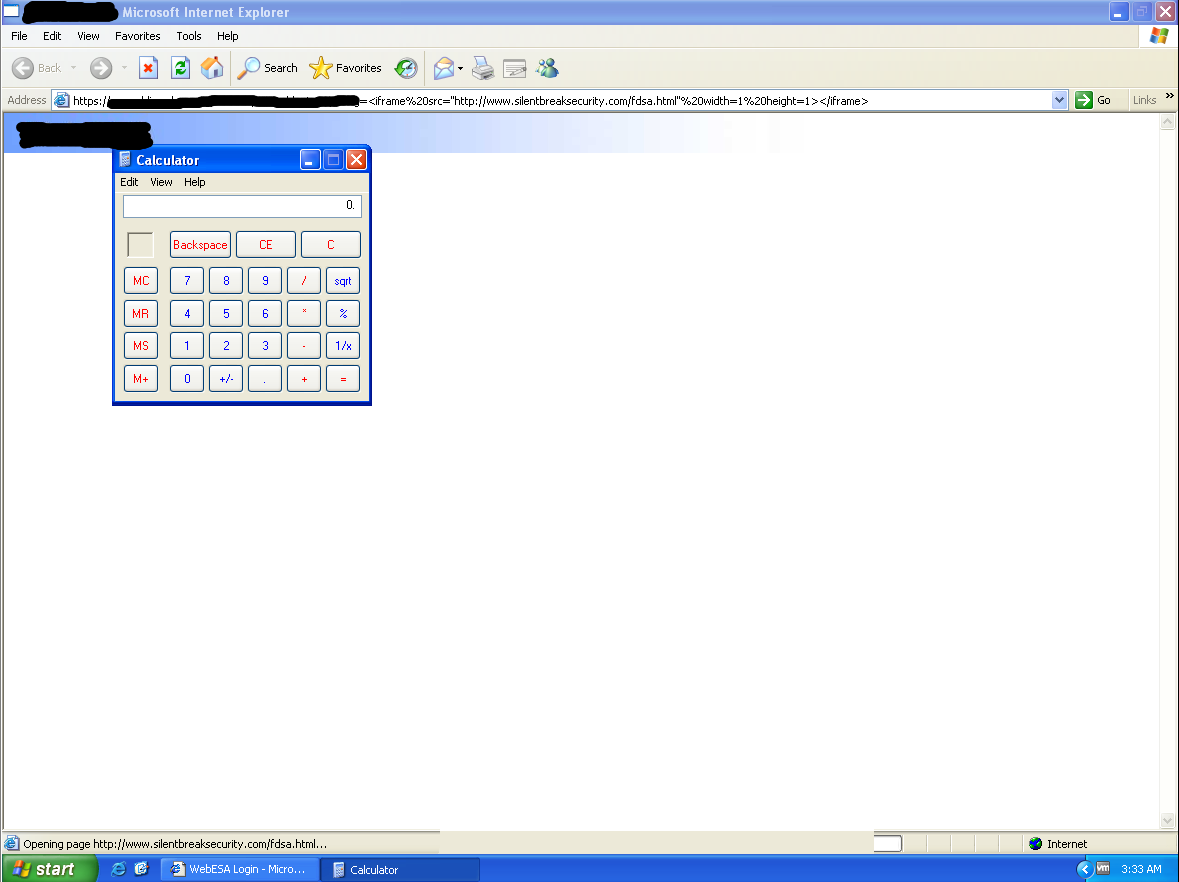Click the Go green arrow button
The image size is (1179, 882).
click(1093, 100)
